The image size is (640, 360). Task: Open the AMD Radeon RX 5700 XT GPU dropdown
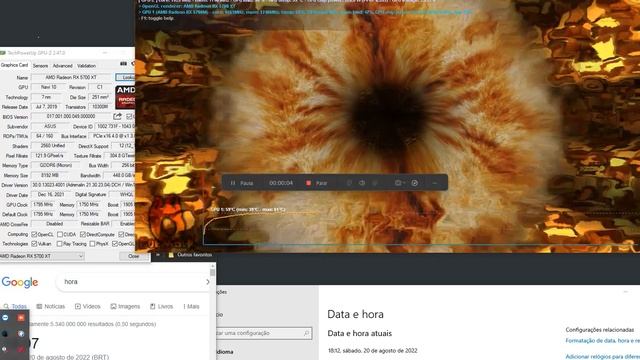point(42,256)
